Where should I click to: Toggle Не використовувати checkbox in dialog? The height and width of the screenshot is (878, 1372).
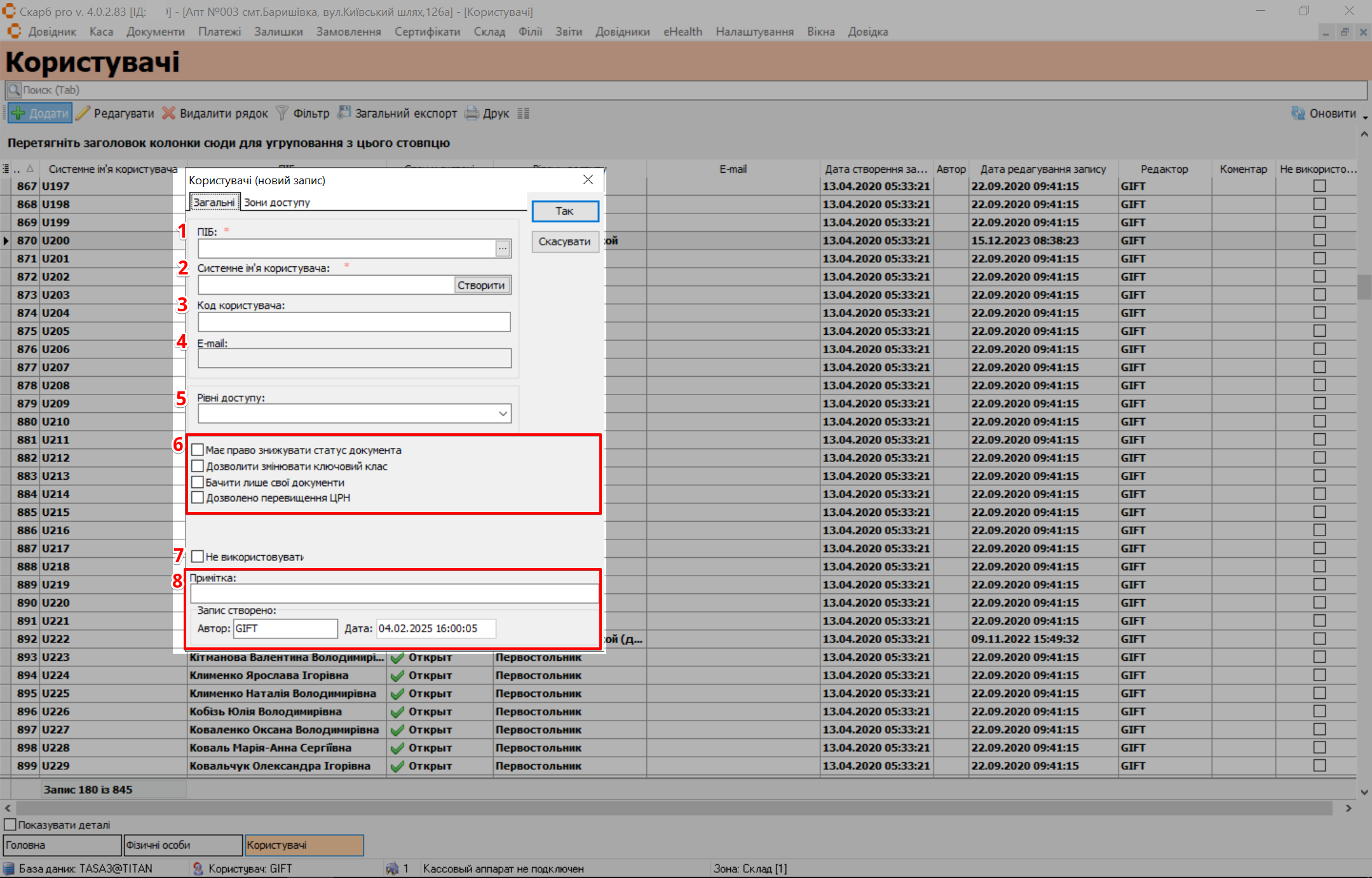pyautogui.click(x=198, y=557)
